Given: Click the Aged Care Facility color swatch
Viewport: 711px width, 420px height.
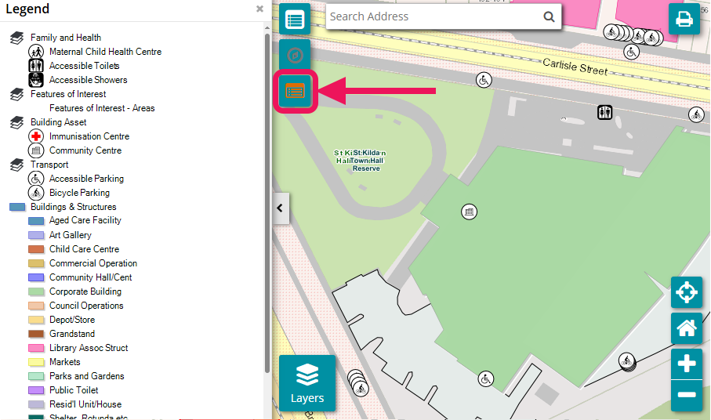Looking at the screenshot, I should point(36,221).
